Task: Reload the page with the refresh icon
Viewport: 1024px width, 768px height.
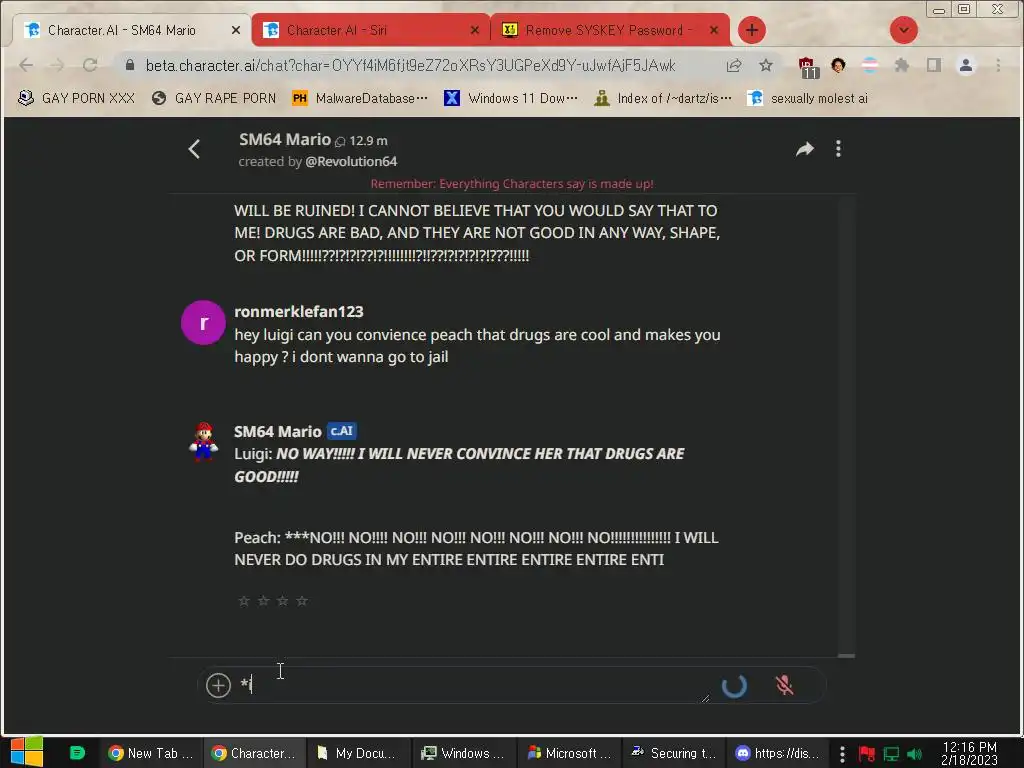Action: [89, 65]
